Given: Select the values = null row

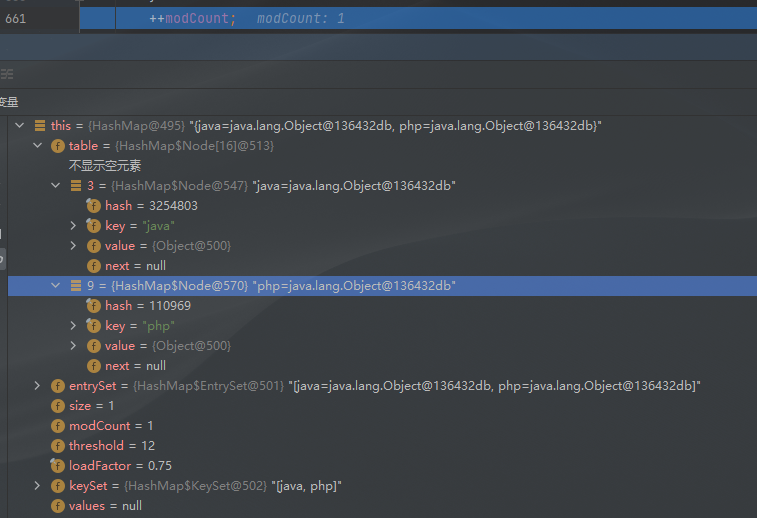Looking at the screenshot, I should pos(382,505).
